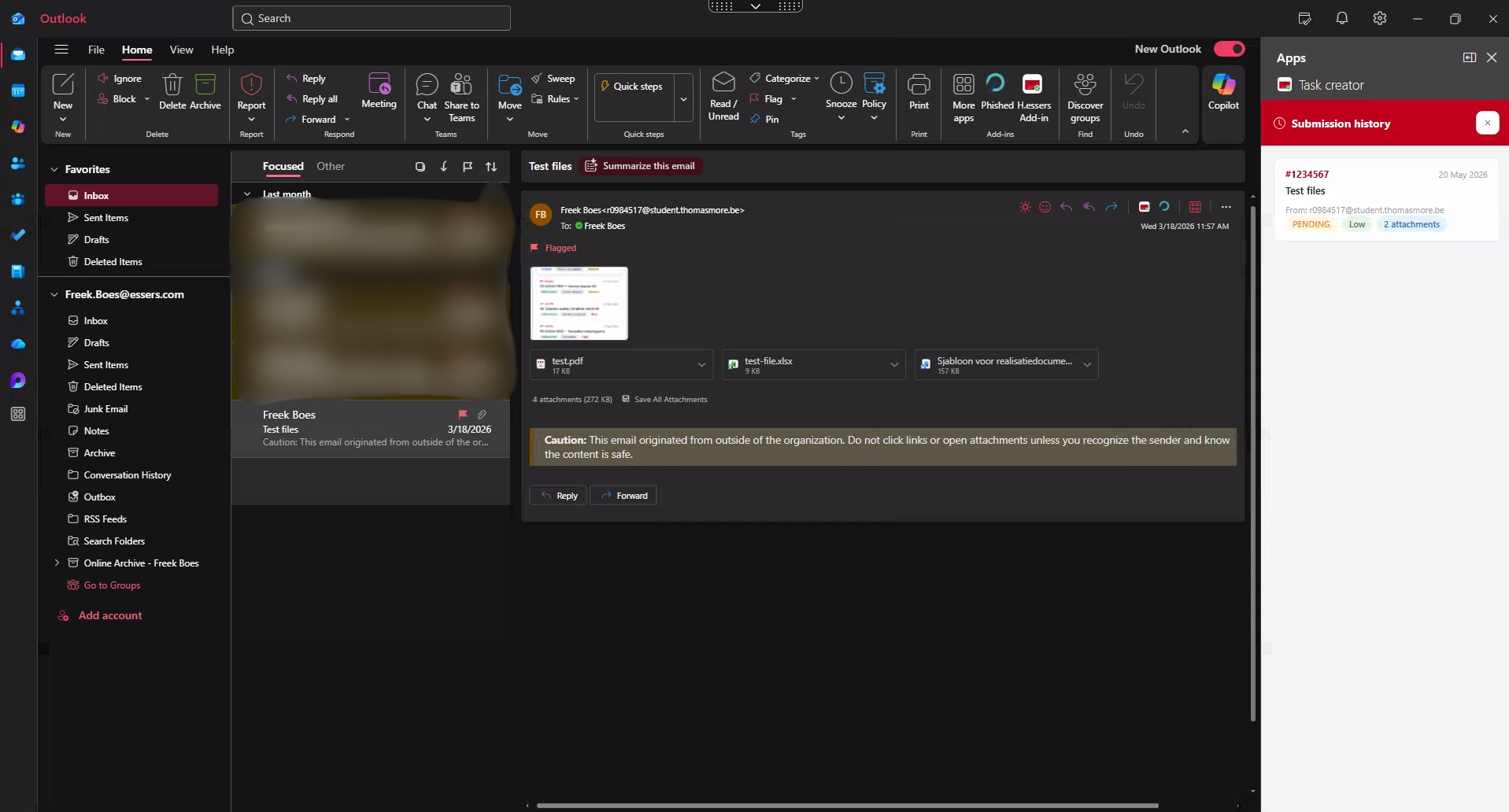Open the Help tab
Viewport: 1509px width, 812px height.
click(223, 50)
